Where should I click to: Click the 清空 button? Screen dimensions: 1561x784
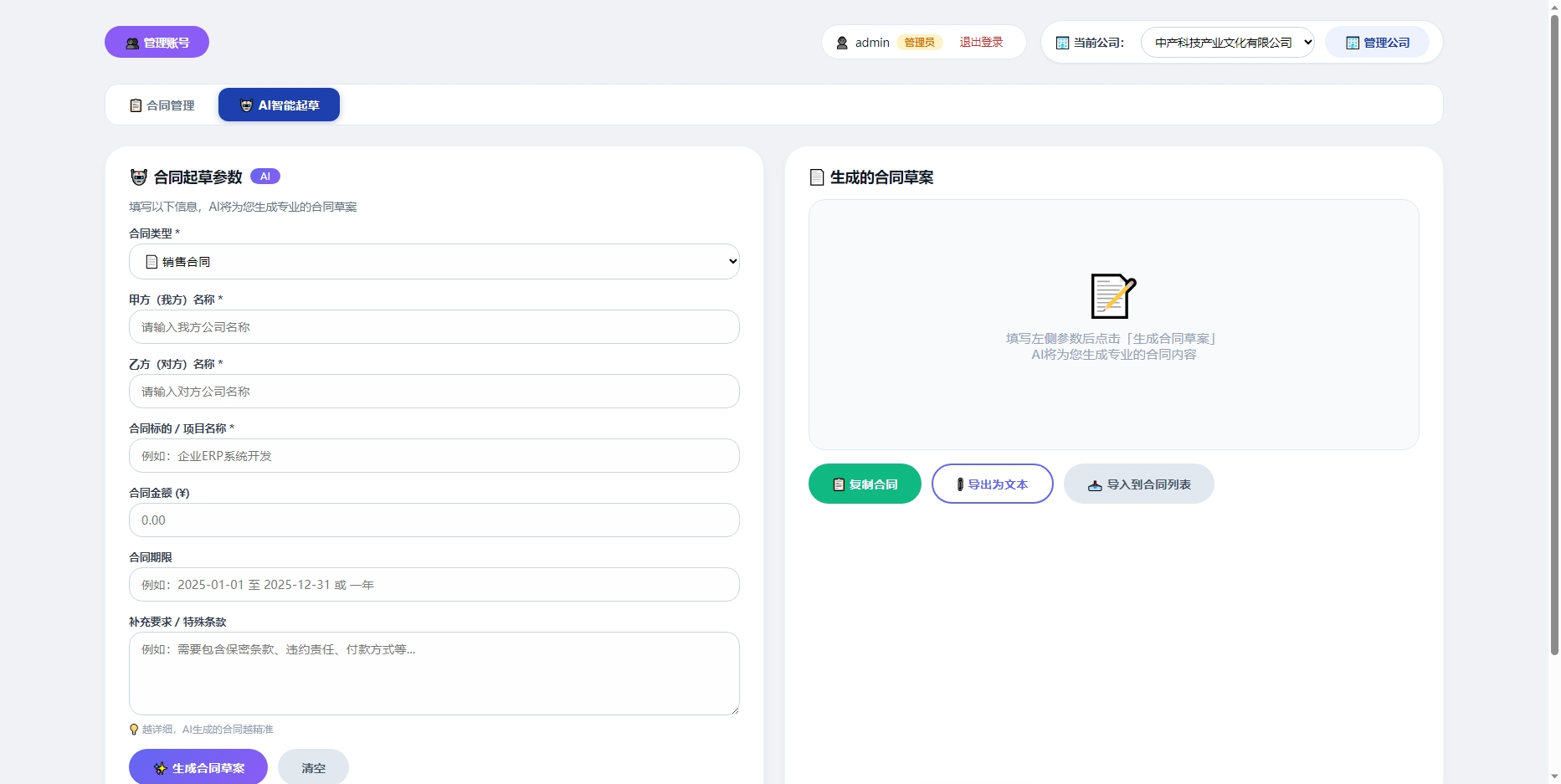[x=313, y=767]
